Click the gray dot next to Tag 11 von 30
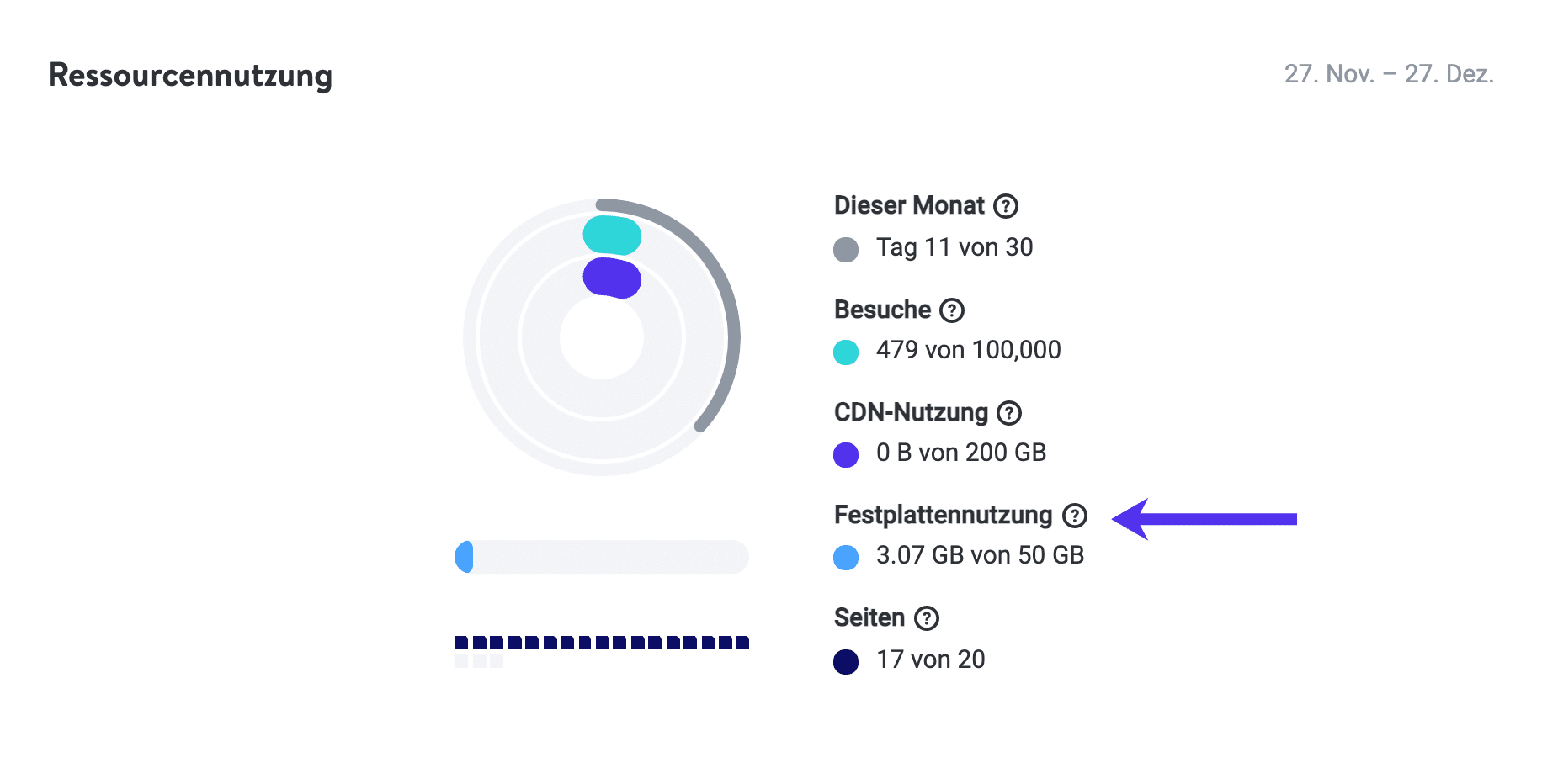 pyautogui.click(x=846, y=249)
